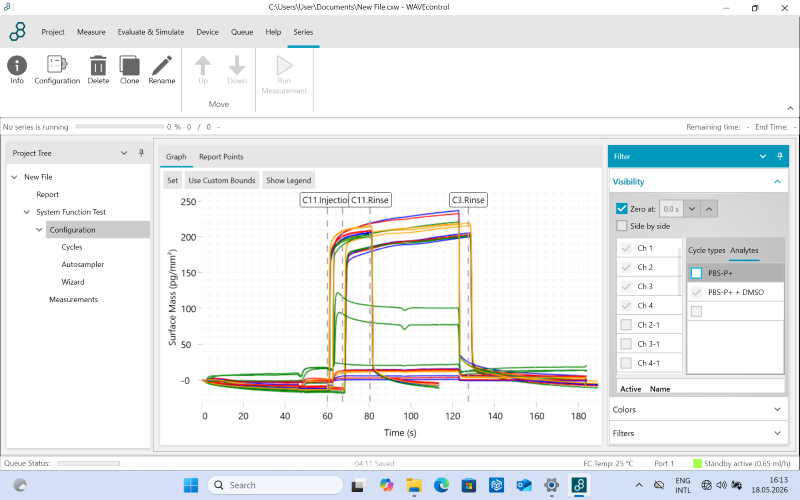Screen dimensions: 800x500
Task: Pin the Project Tree panel
Action: (x=141, y=153)
